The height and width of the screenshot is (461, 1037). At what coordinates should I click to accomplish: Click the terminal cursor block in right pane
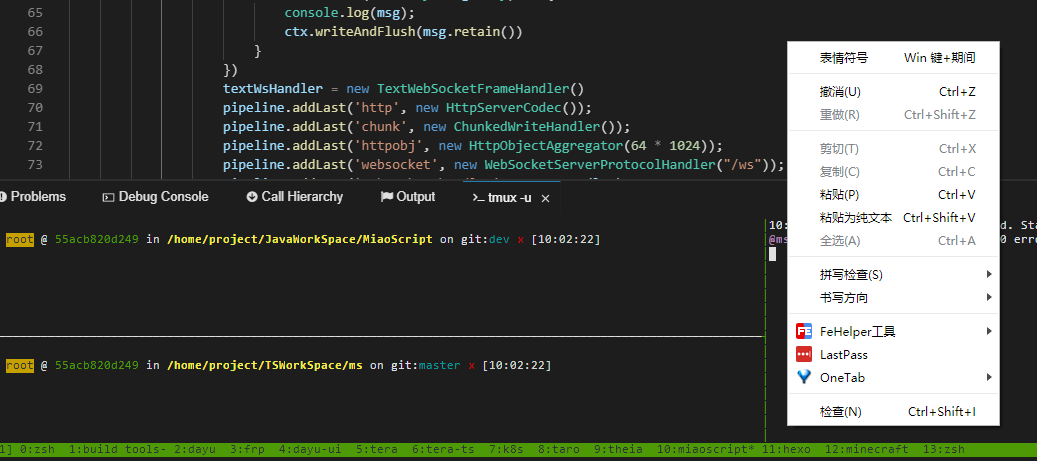click(772, 253)
